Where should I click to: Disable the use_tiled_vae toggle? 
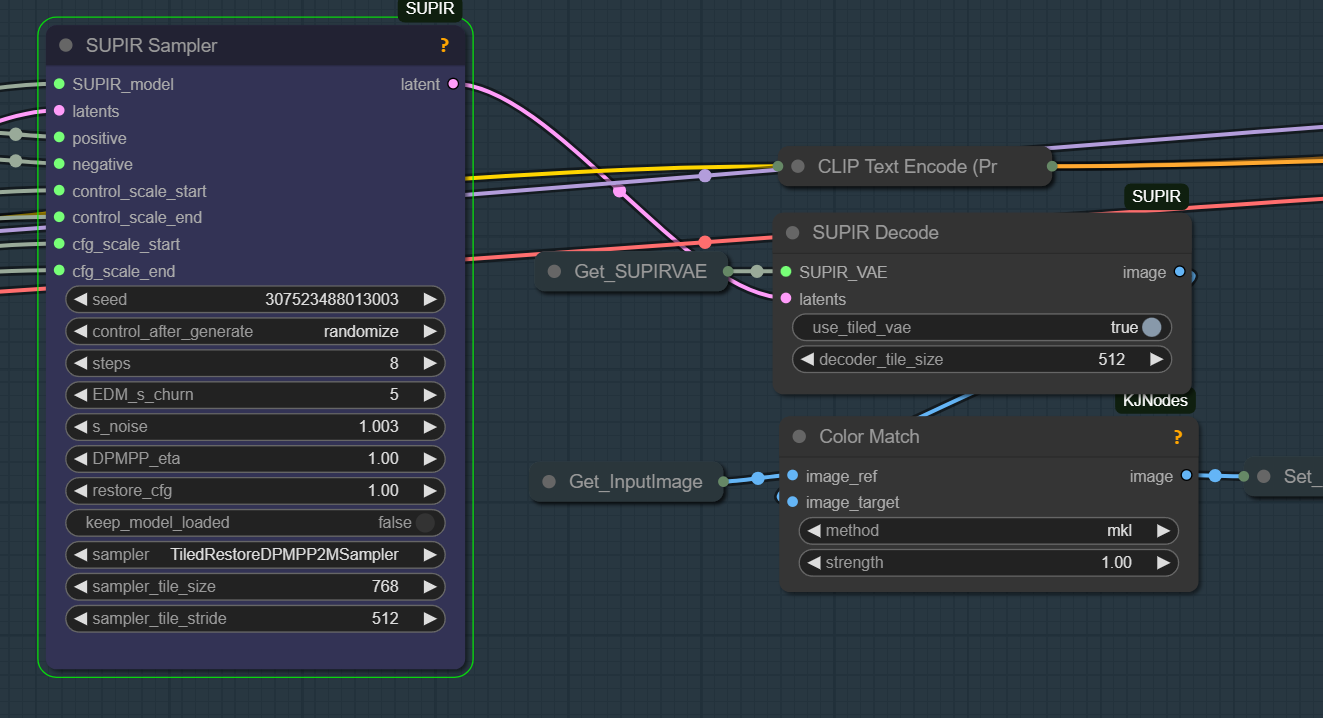[x=1150, y=327]
